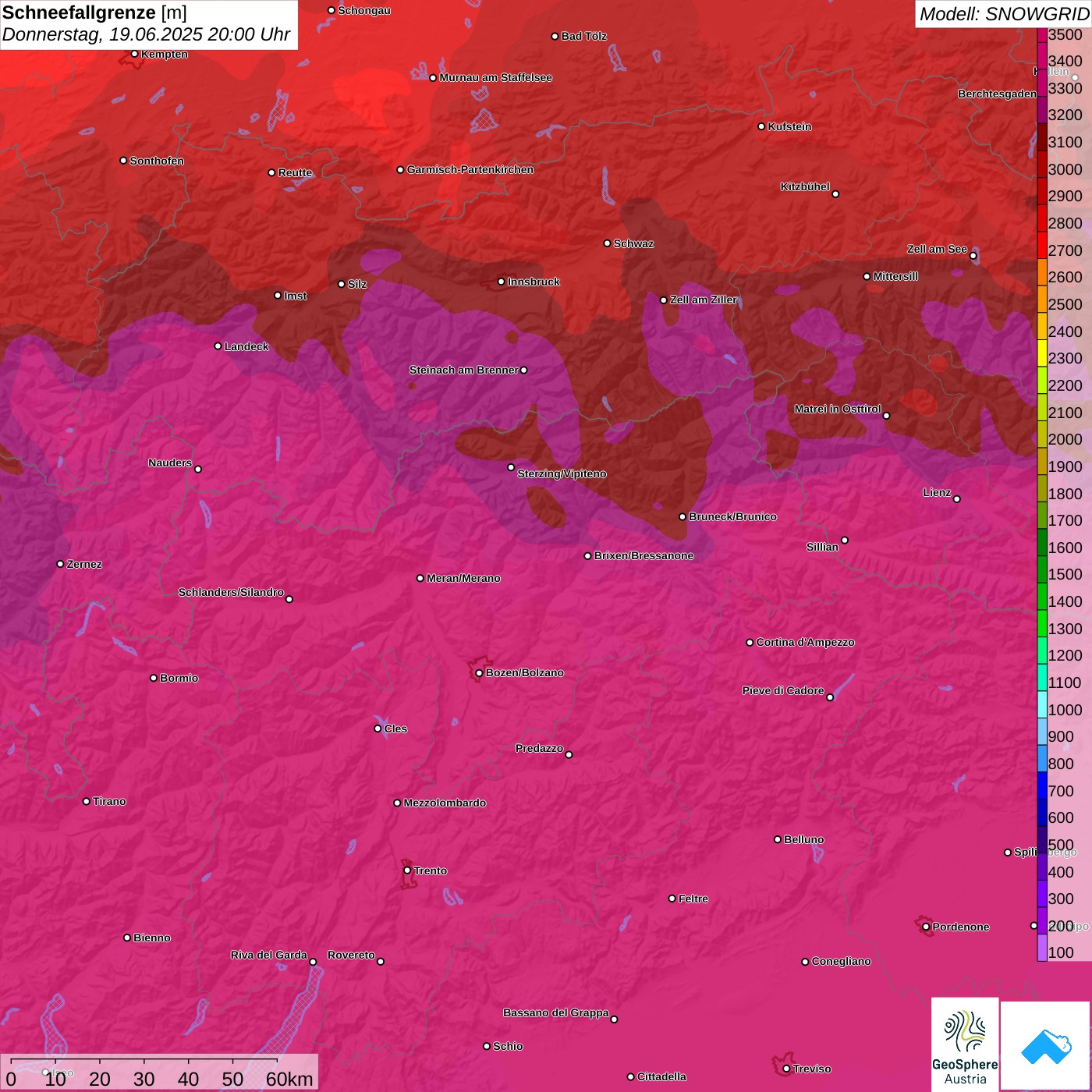Viewport: 1092px width, 1092px height.
Task: Click the 'Schongau' label
Action: click(364, 10)
